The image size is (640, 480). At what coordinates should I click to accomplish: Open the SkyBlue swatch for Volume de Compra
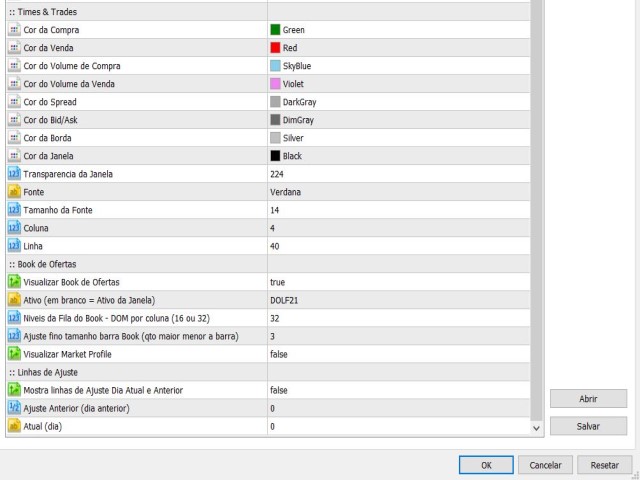tap(275, 66)
